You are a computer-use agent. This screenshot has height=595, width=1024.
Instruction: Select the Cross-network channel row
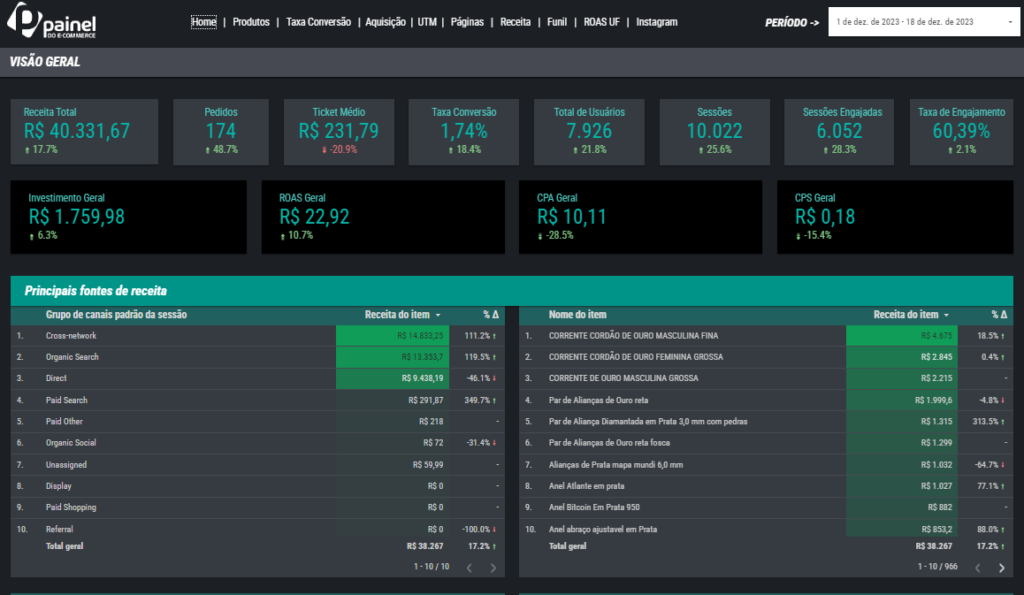coord(71,336)
